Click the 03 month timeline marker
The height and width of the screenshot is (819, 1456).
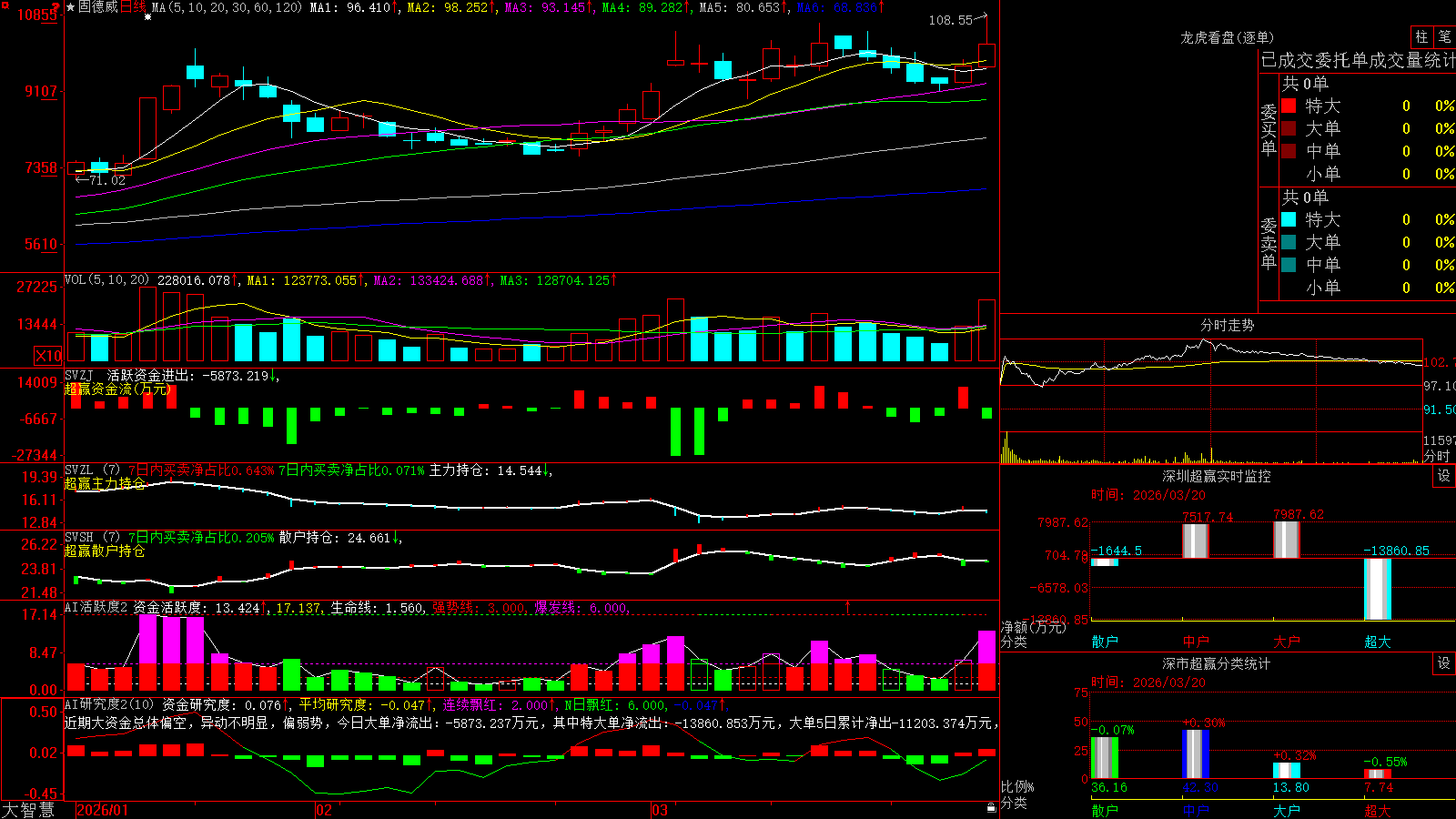coord(660,810)
